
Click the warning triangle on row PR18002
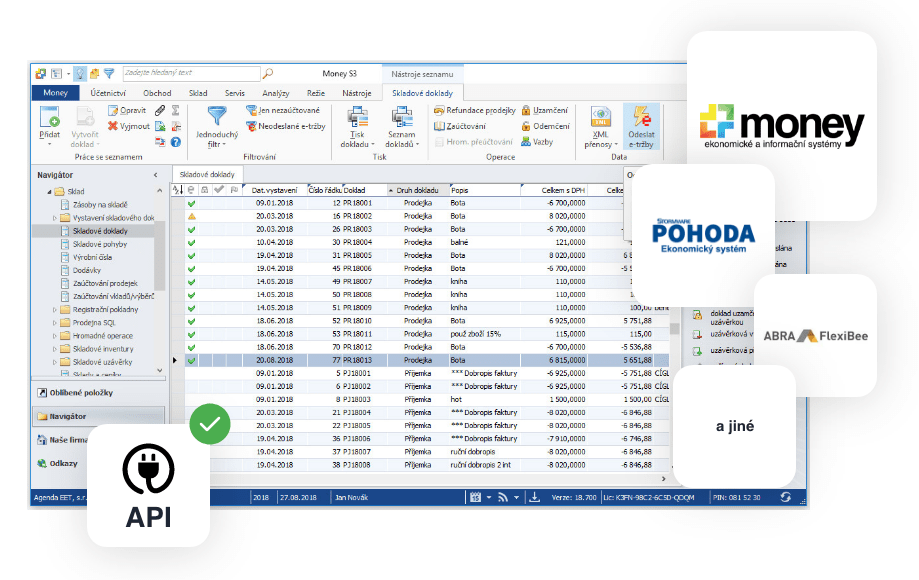point(192,216)
